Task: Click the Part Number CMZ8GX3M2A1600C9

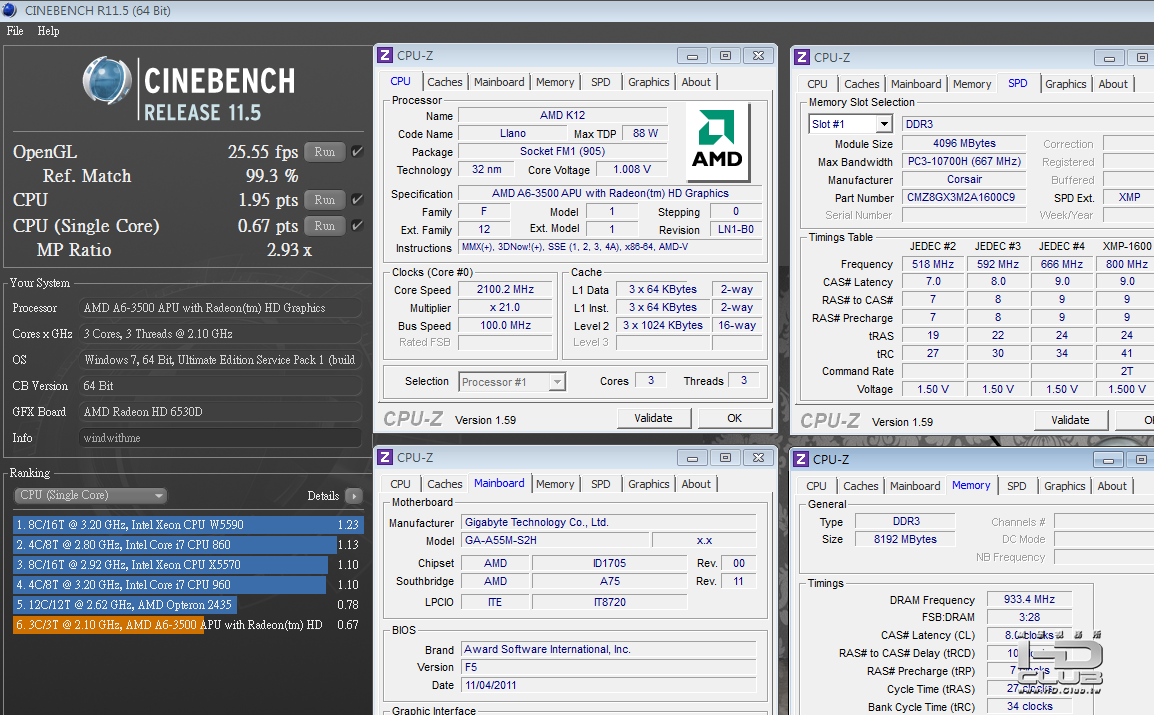Action: pos(963,197)
